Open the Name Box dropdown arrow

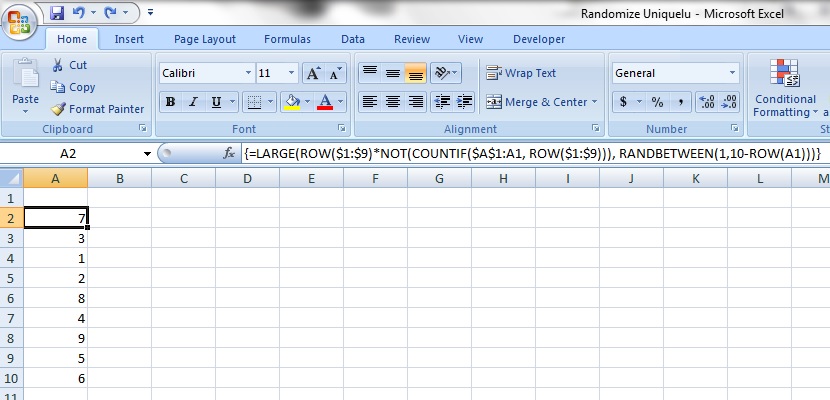click(147, 154)
